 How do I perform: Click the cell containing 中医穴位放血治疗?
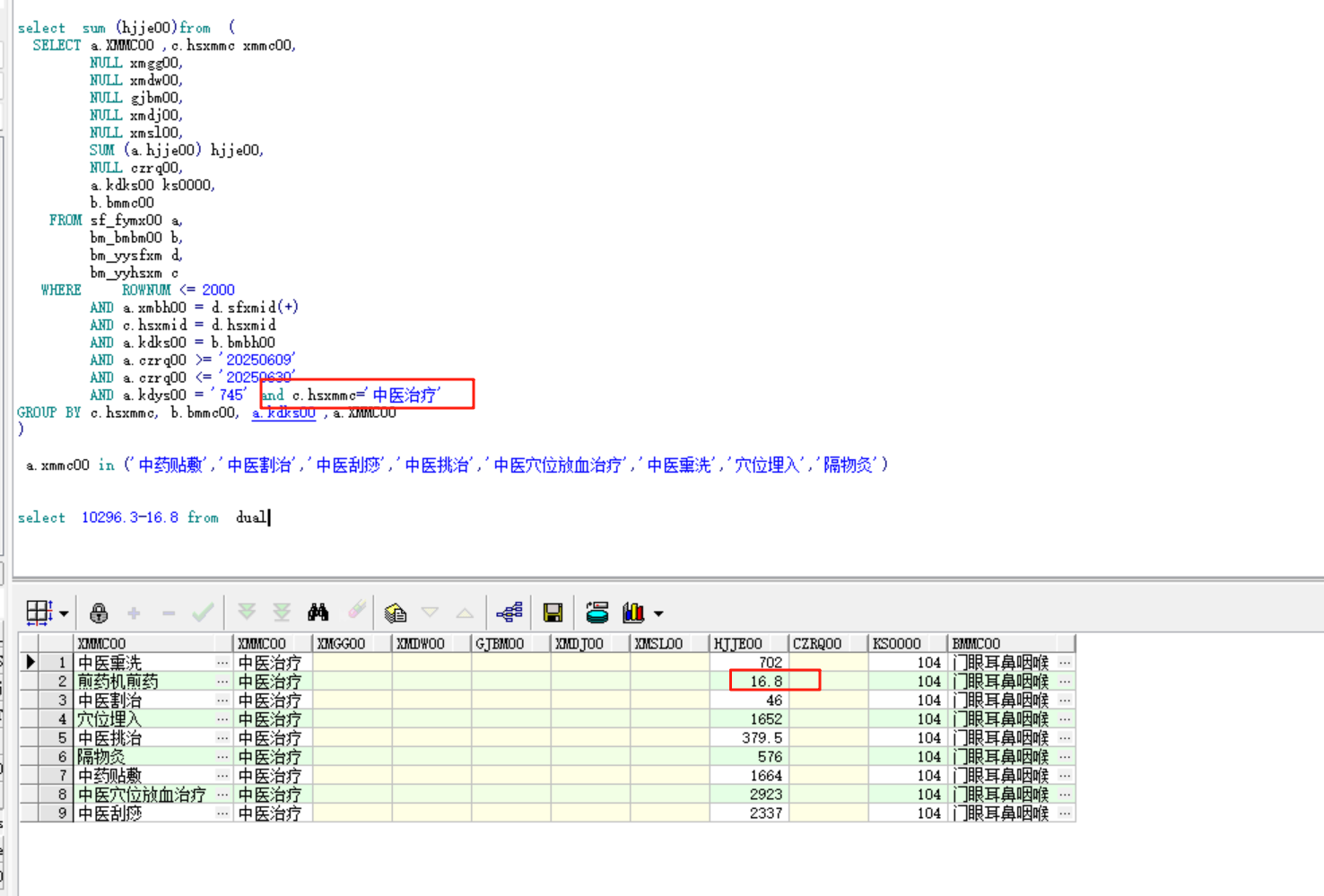pyautogui.click(x=142, y=794)
